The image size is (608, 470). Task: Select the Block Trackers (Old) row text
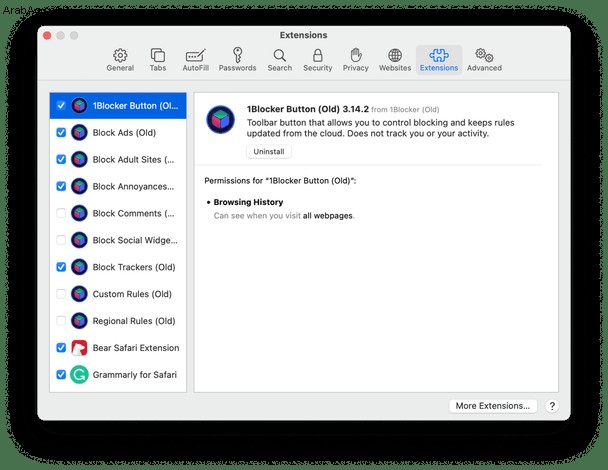click(134, 267)
